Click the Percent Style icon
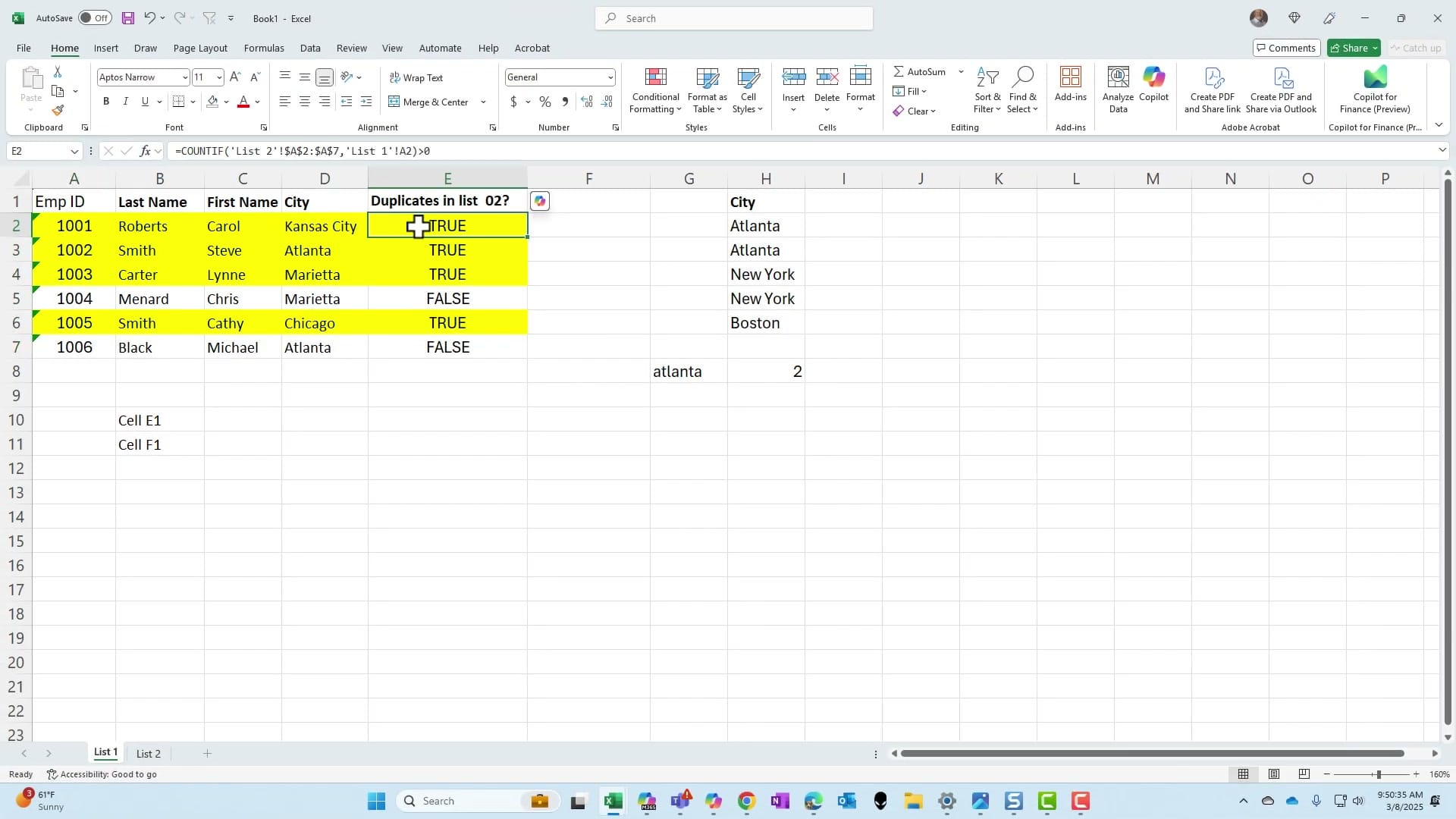This screenshot has width=1456, height=819. pos(545,101)
